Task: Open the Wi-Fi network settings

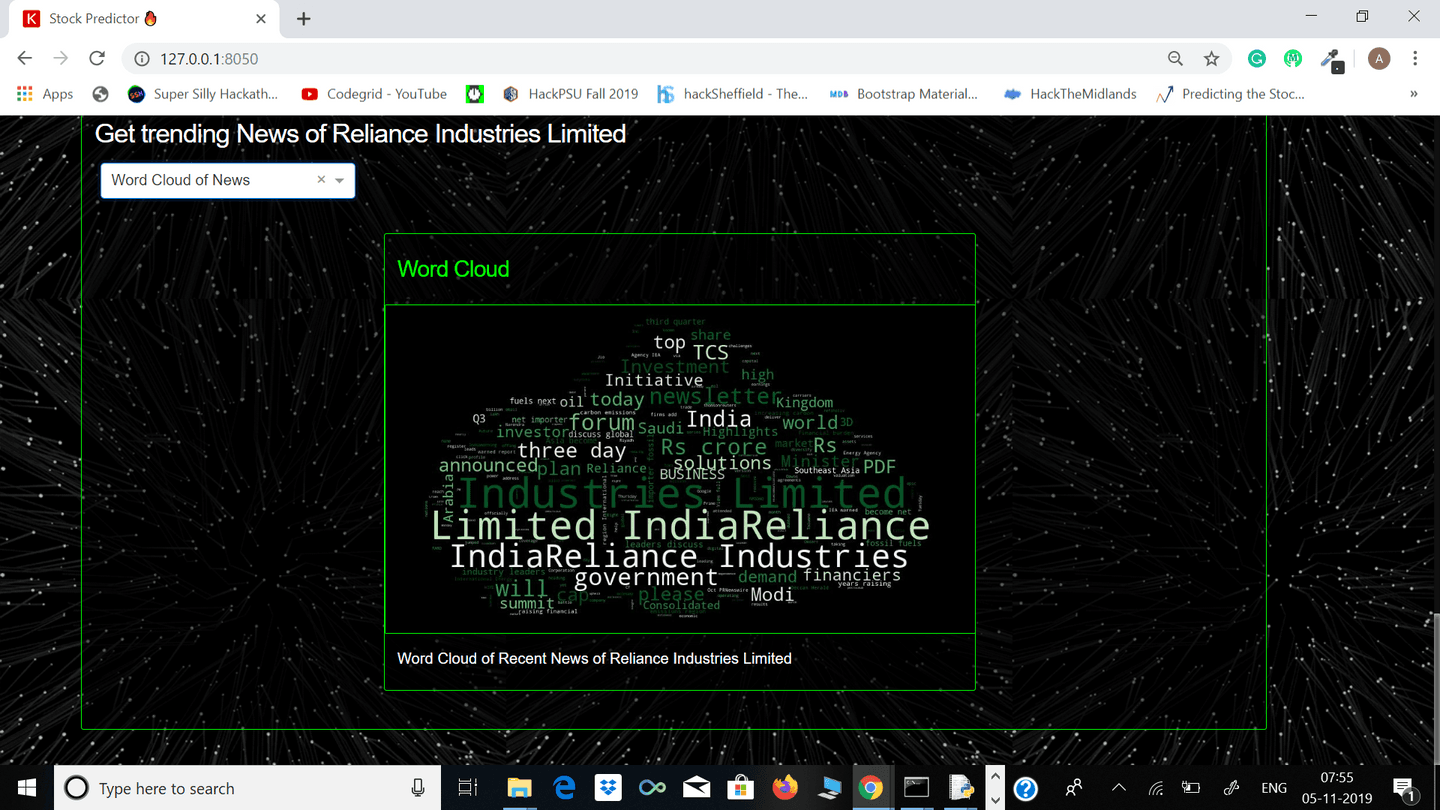Action: pos(1156,788)
